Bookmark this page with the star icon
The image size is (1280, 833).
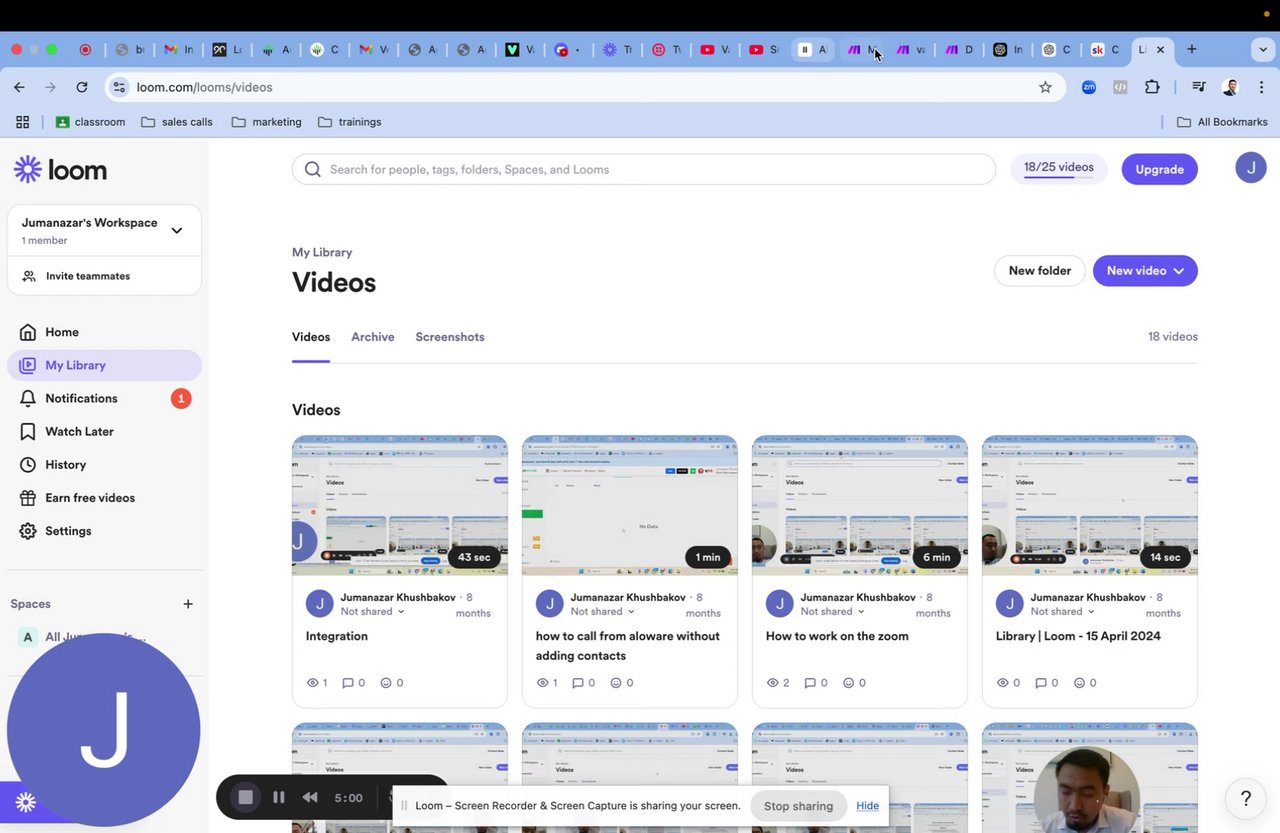1045,87
